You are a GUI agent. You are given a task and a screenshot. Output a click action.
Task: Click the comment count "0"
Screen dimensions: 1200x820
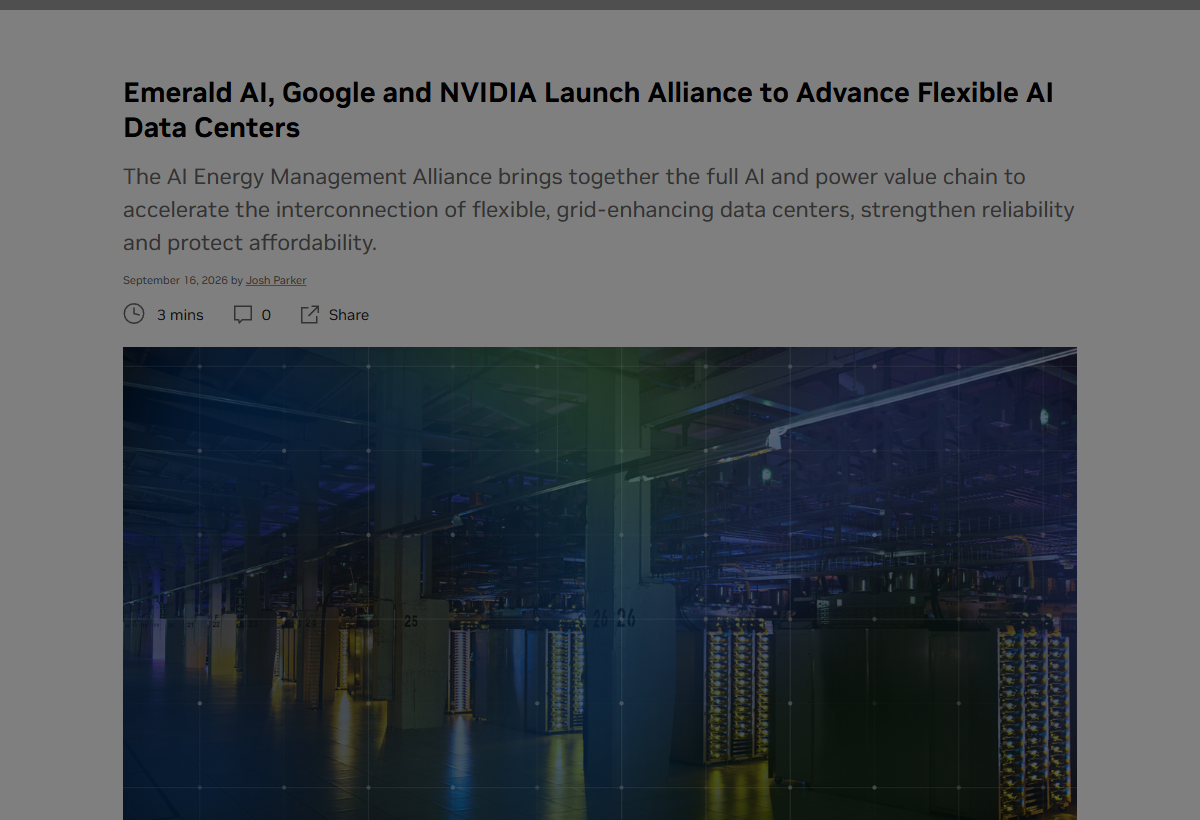click(266, 315)
